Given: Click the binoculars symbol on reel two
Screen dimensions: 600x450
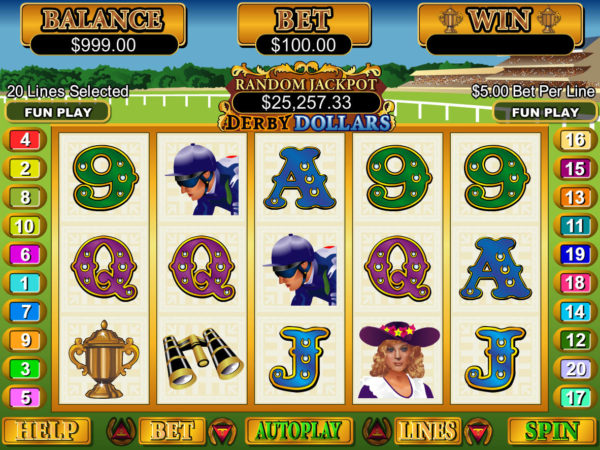Looking at the screenshot, I should pos(202,357).
